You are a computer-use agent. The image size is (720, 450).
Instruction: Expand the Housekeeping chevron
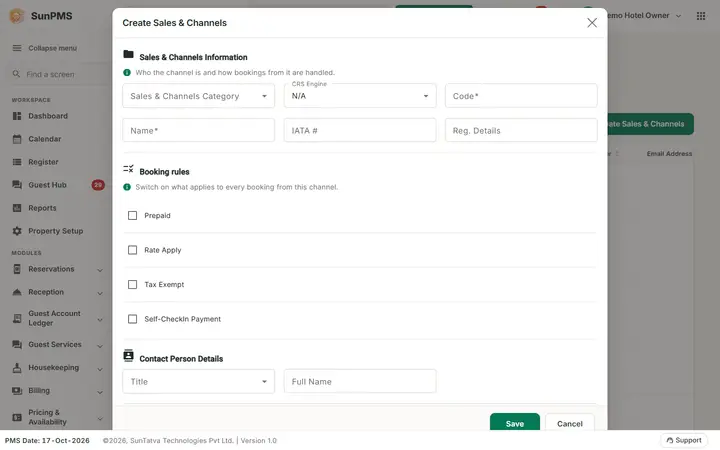point(100,369)
